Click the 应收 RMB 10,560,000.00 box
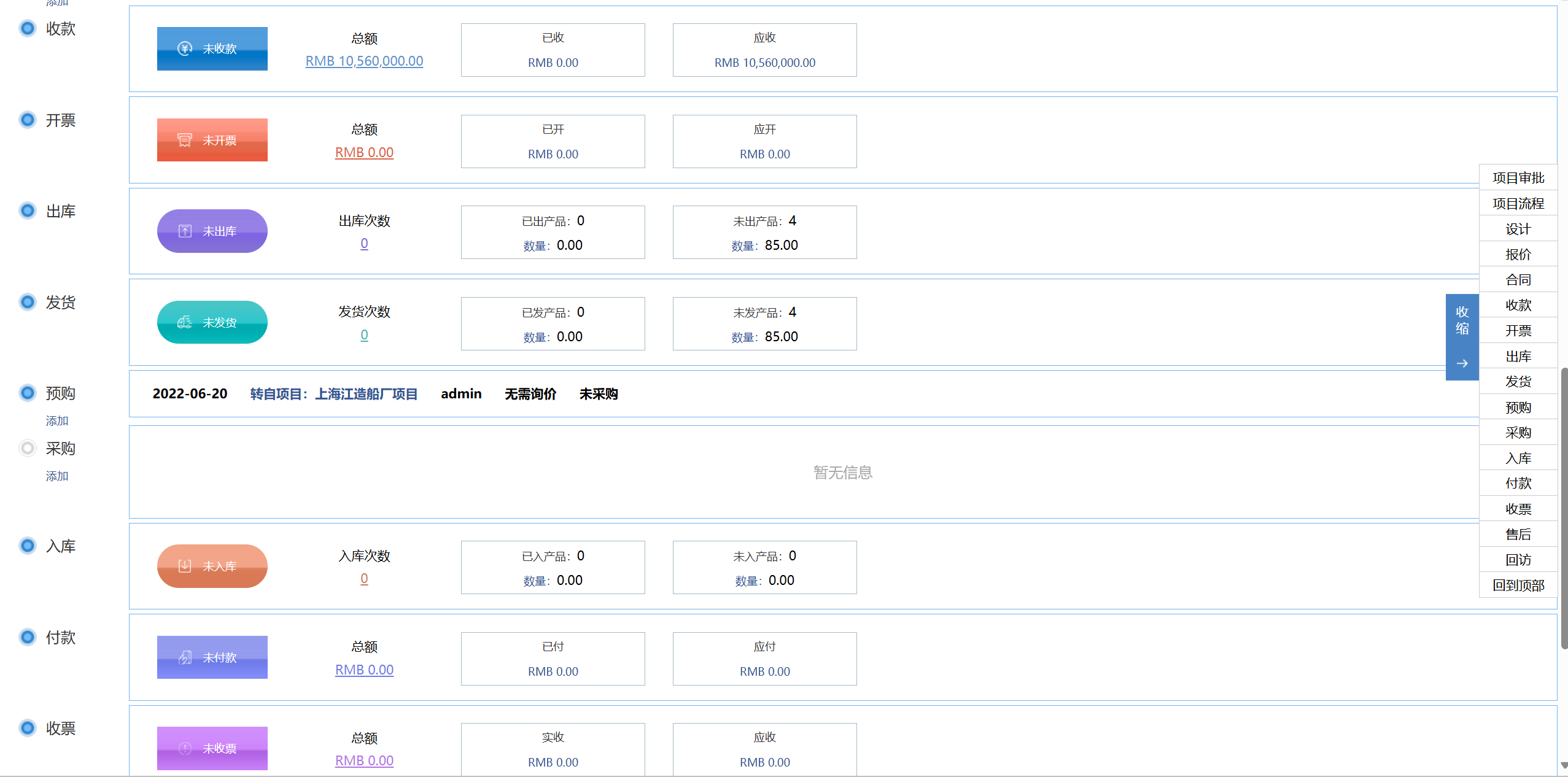 (x=764, y=50)
